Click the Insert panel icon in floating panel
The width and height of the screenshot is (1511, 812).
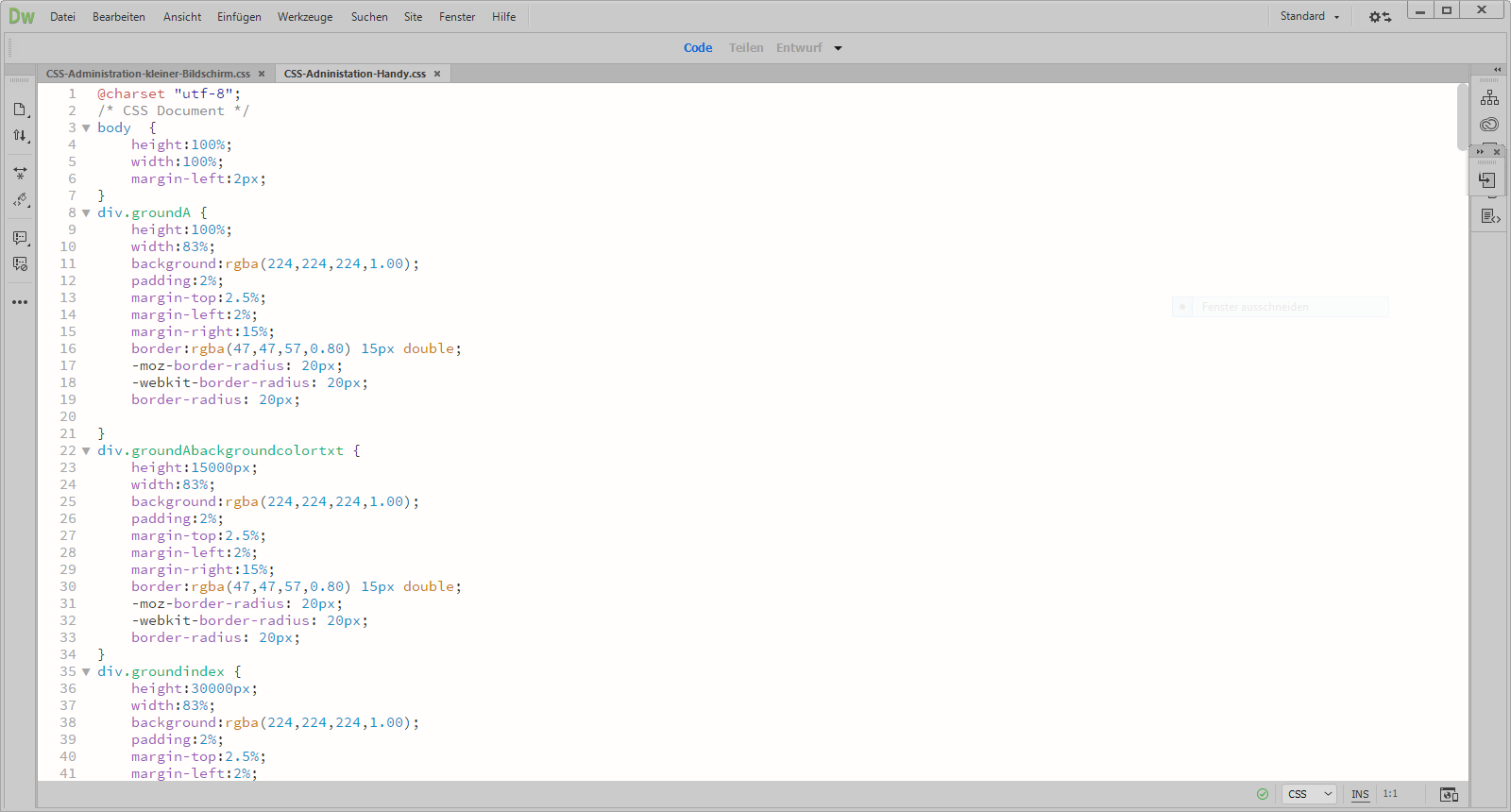point(1487,180)
